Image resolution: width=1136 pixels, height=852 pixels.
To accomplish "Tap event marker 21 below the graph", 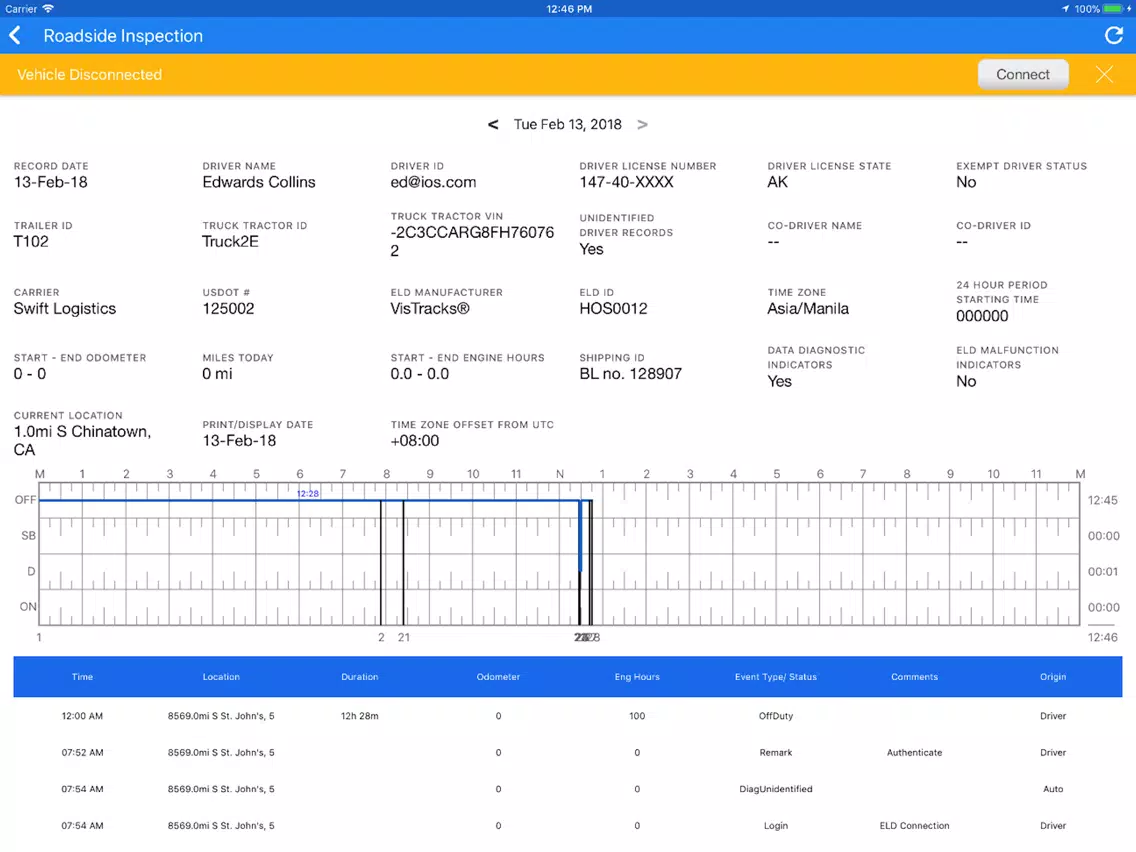I will pyautogui.click(x=404, y=638).
